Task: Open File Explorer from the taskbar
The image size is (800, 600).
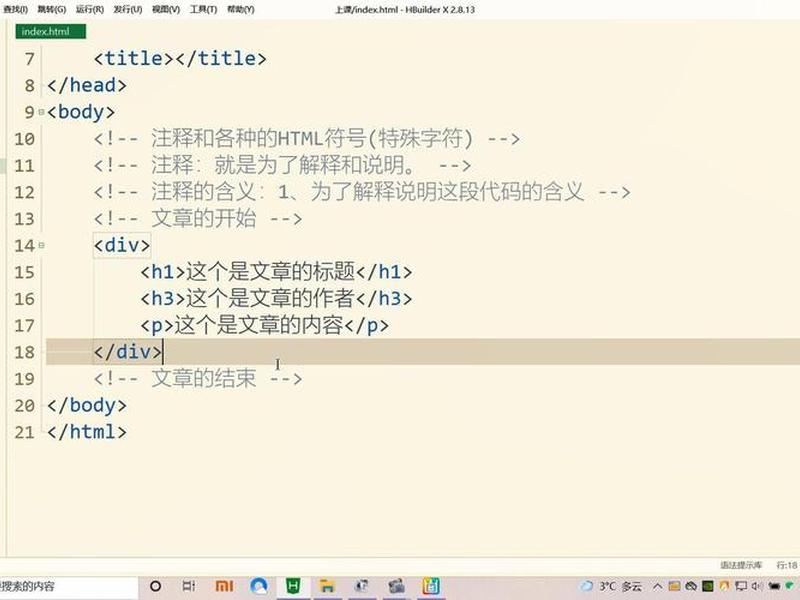Action: click(327, 586)
